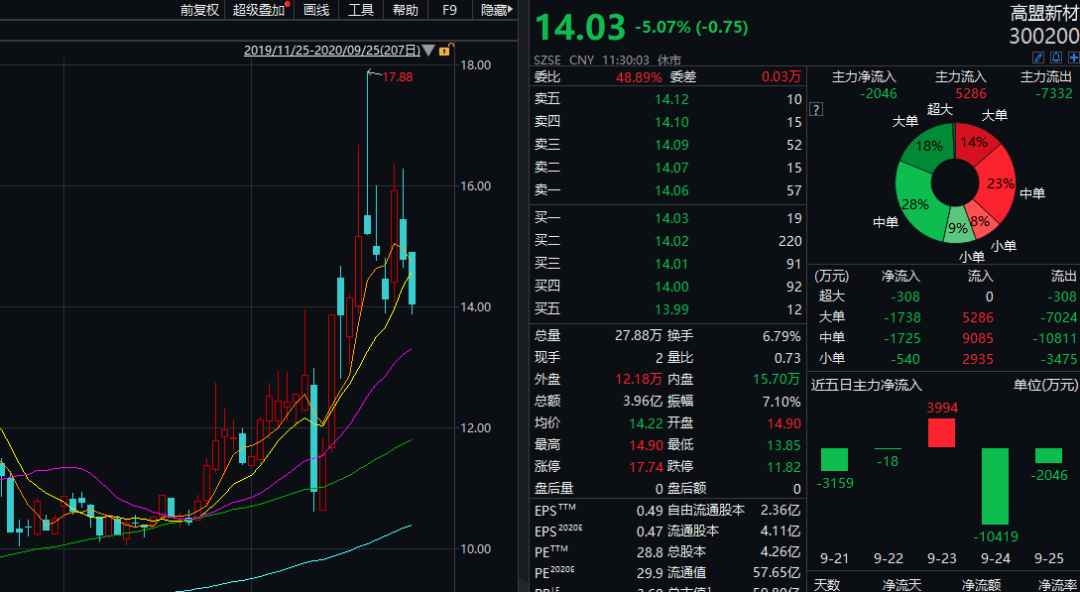Open the 工具 tools menu
The width and height of the screenshot is (1080, 592).
tap(360, 10)
